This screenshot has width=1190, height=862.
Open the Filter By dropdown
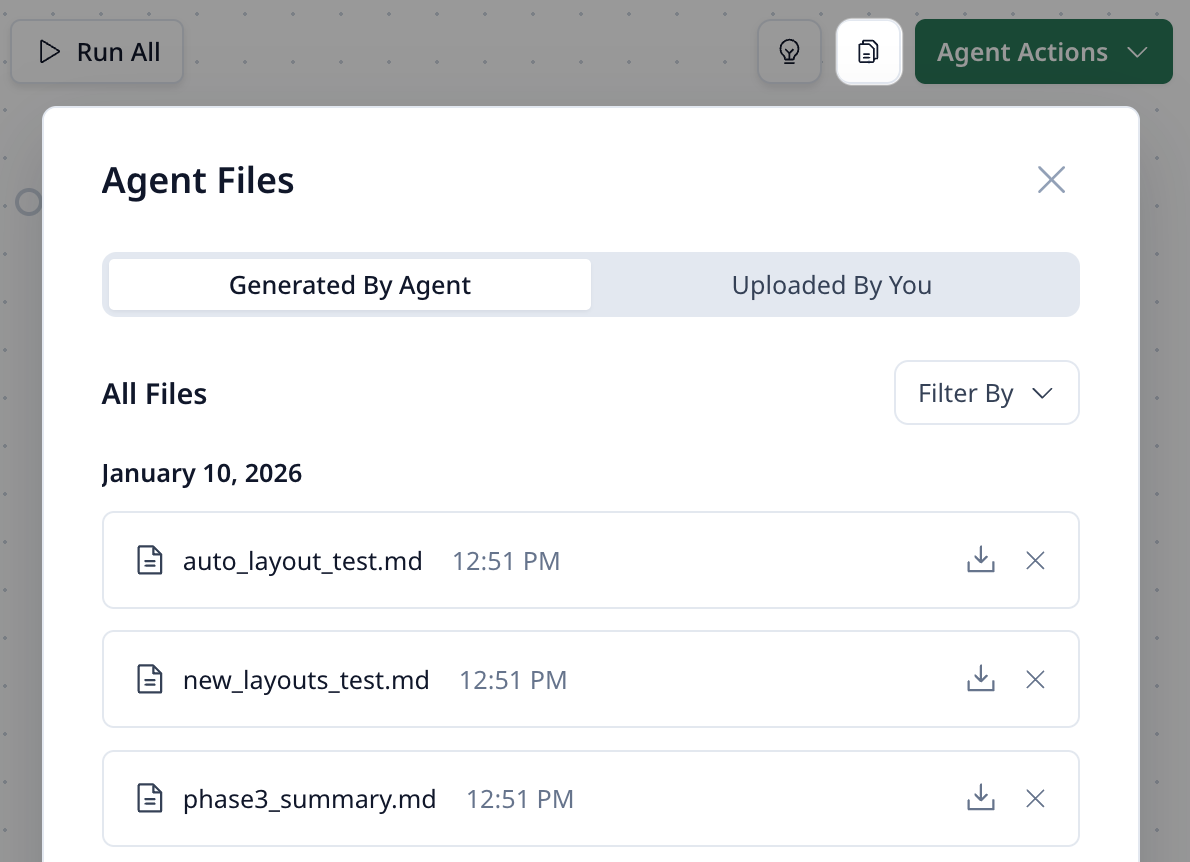click(986, 393)
